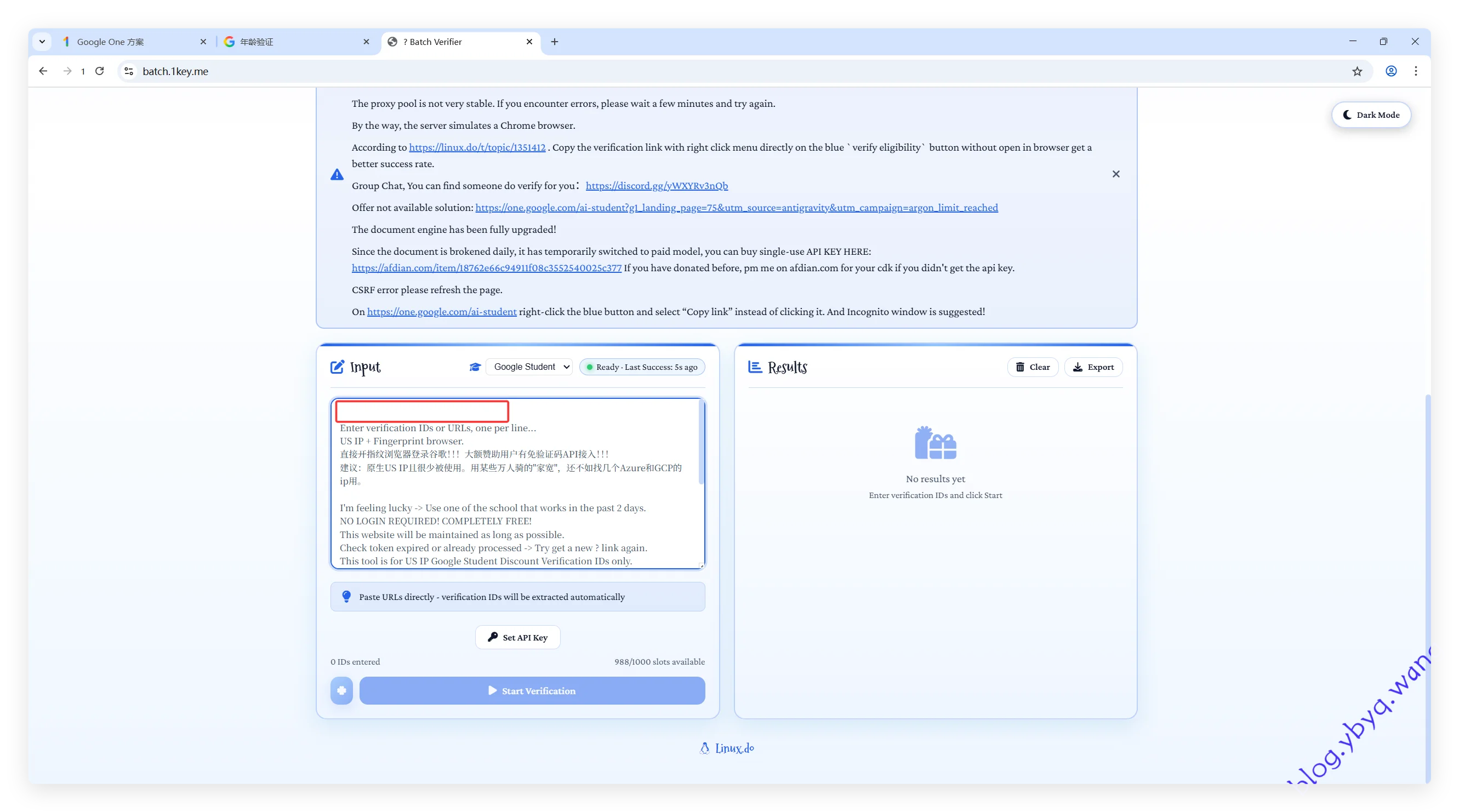Click the lucky clover icon button
1459x812 pixels.
341,691
